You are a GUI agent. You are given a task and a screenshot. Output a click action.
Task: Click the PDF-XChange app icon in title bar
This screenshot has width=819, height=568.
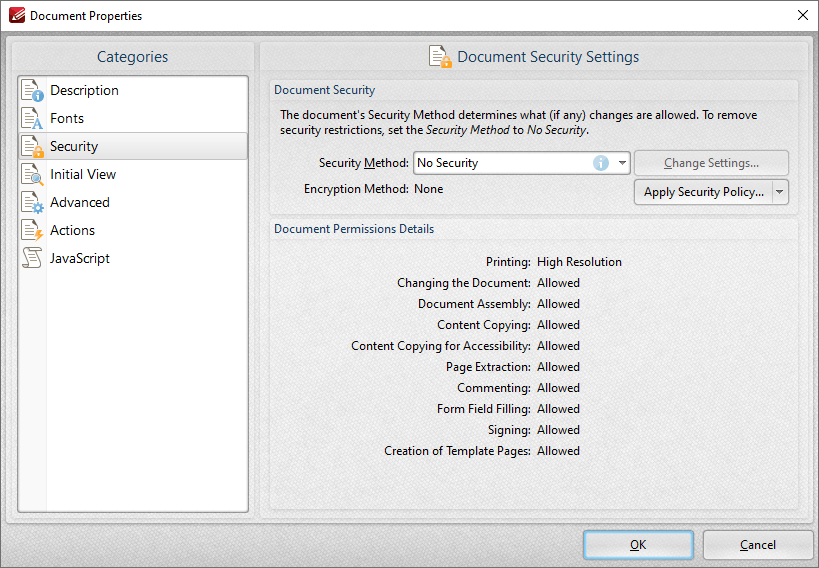[x=17, y=15]
